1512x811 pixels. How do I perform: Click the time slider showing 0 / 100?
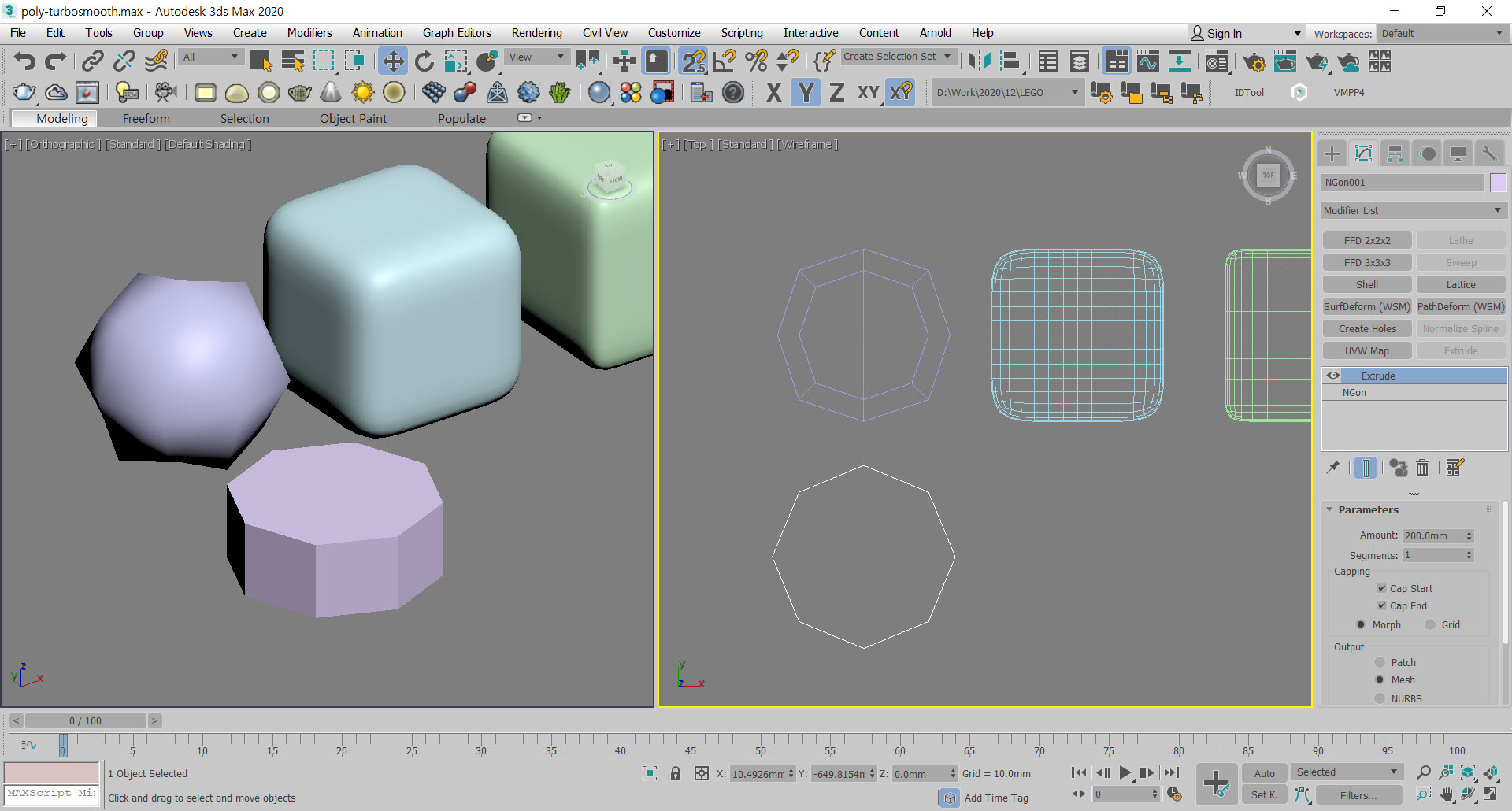click(x=85, y=720)
